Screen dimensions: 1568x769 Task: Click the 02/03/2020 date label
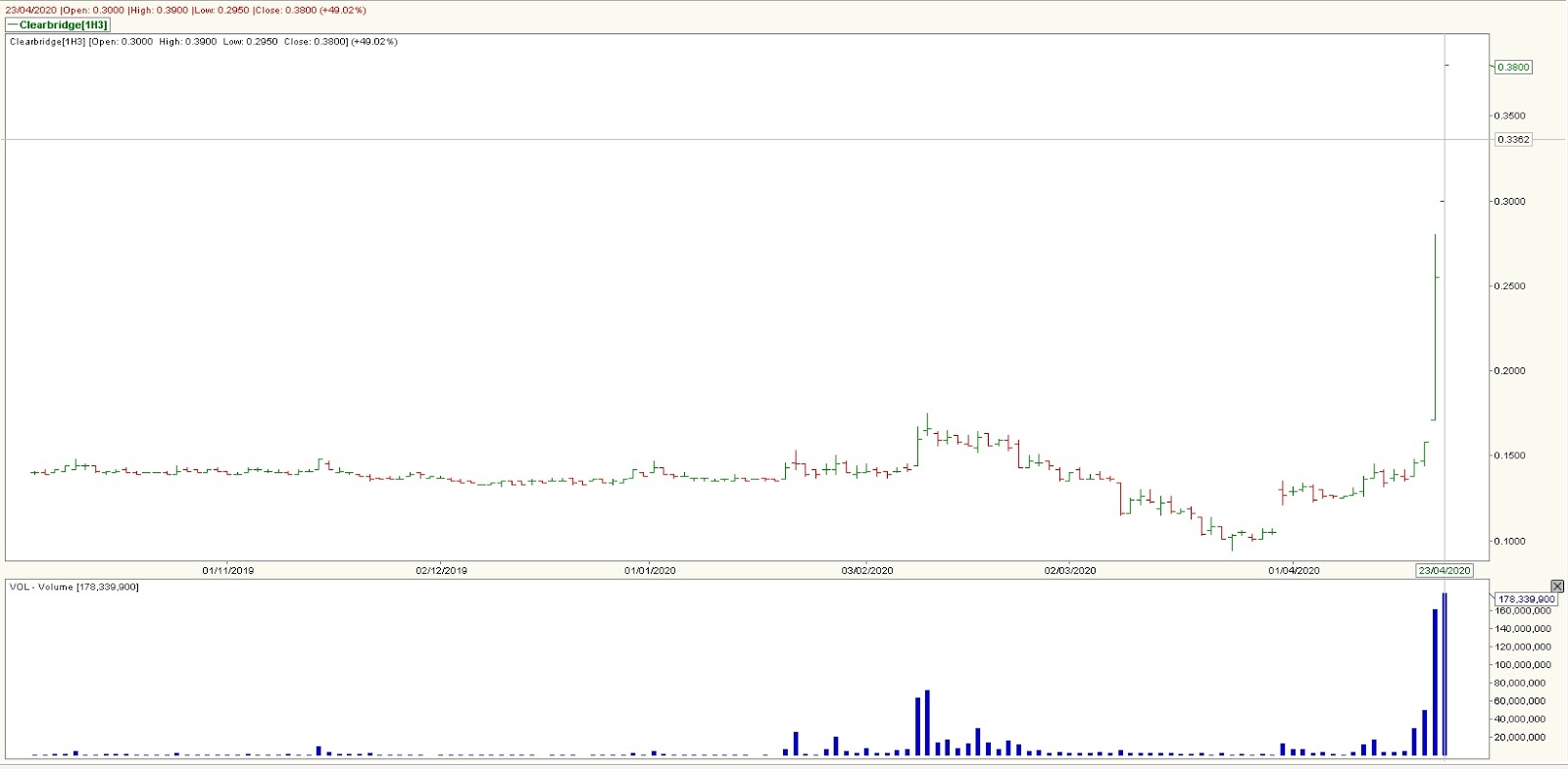point(1070,570)
